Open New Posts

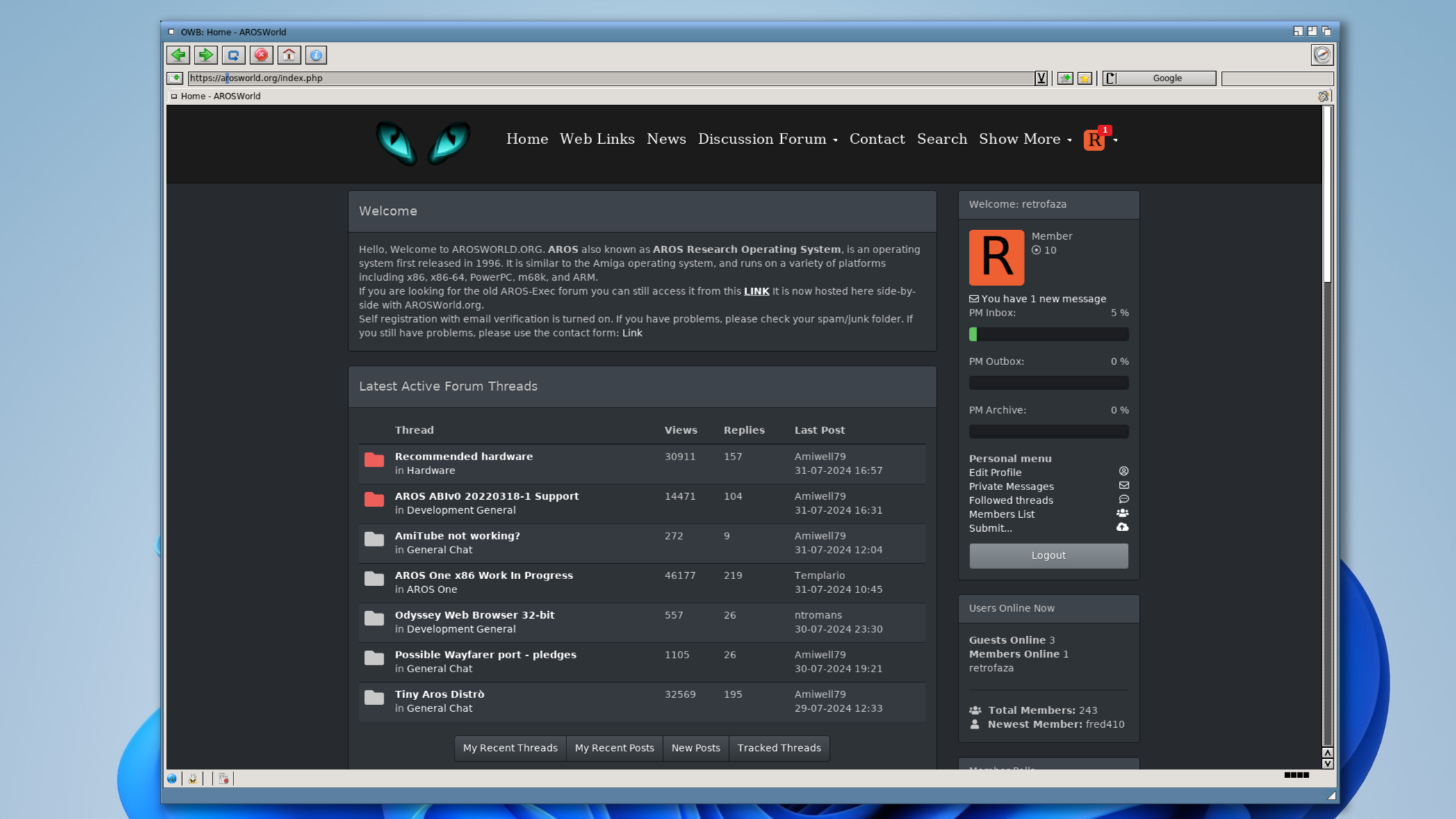coord(695,747)
